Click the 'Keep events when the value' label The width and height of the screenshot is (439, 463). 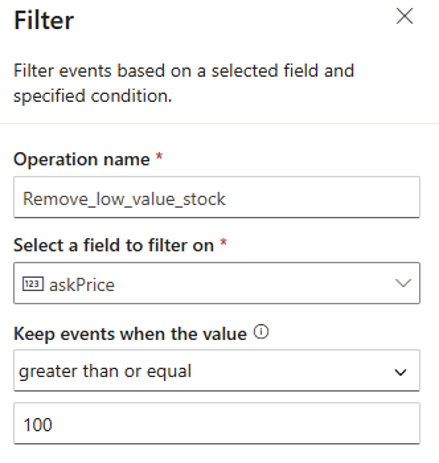click(x=130, y=334)
